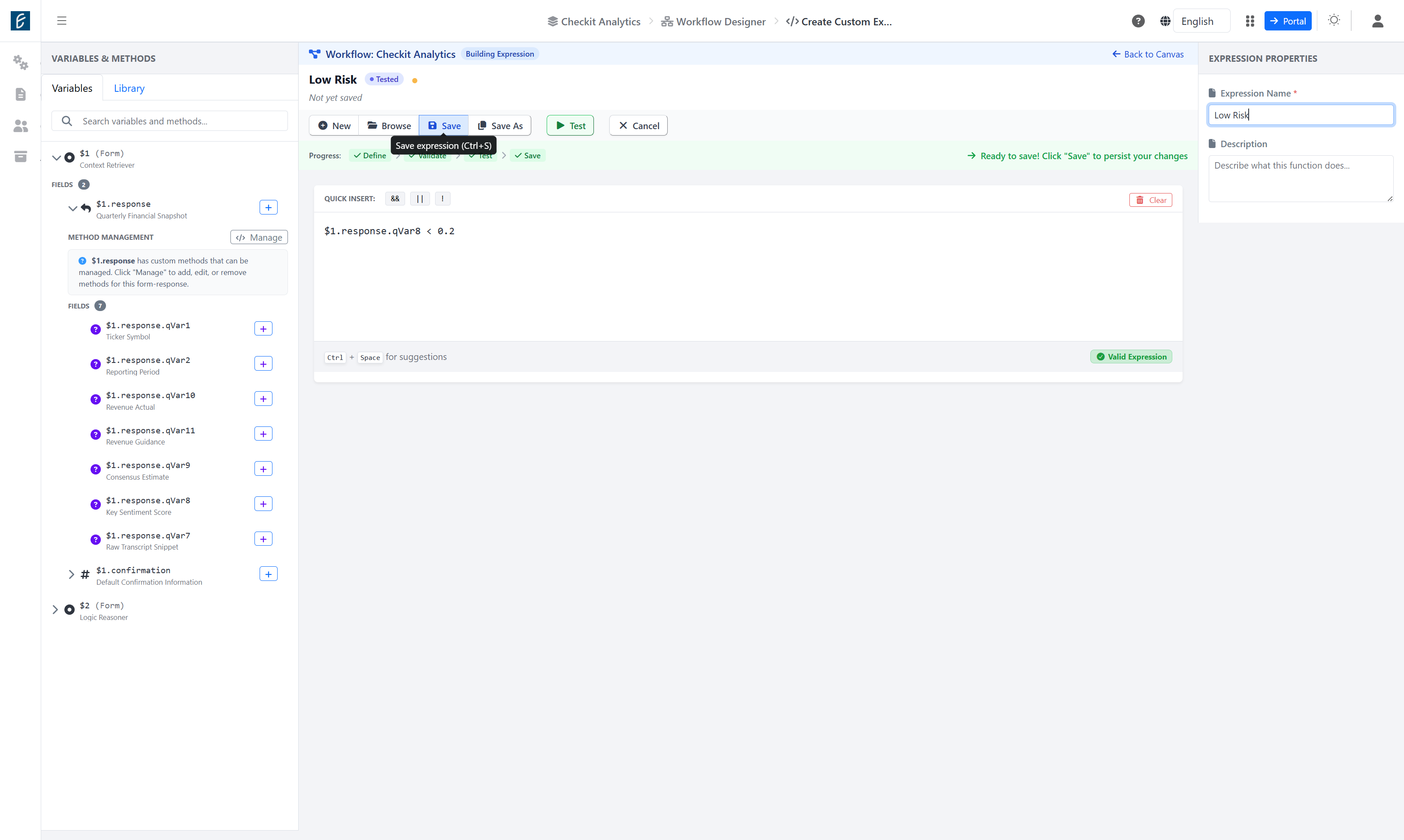The height and width of the screenshot is (840, 1404).
Task: Go to Workflow Designer breadcrumb
Action: coord(713,21)
